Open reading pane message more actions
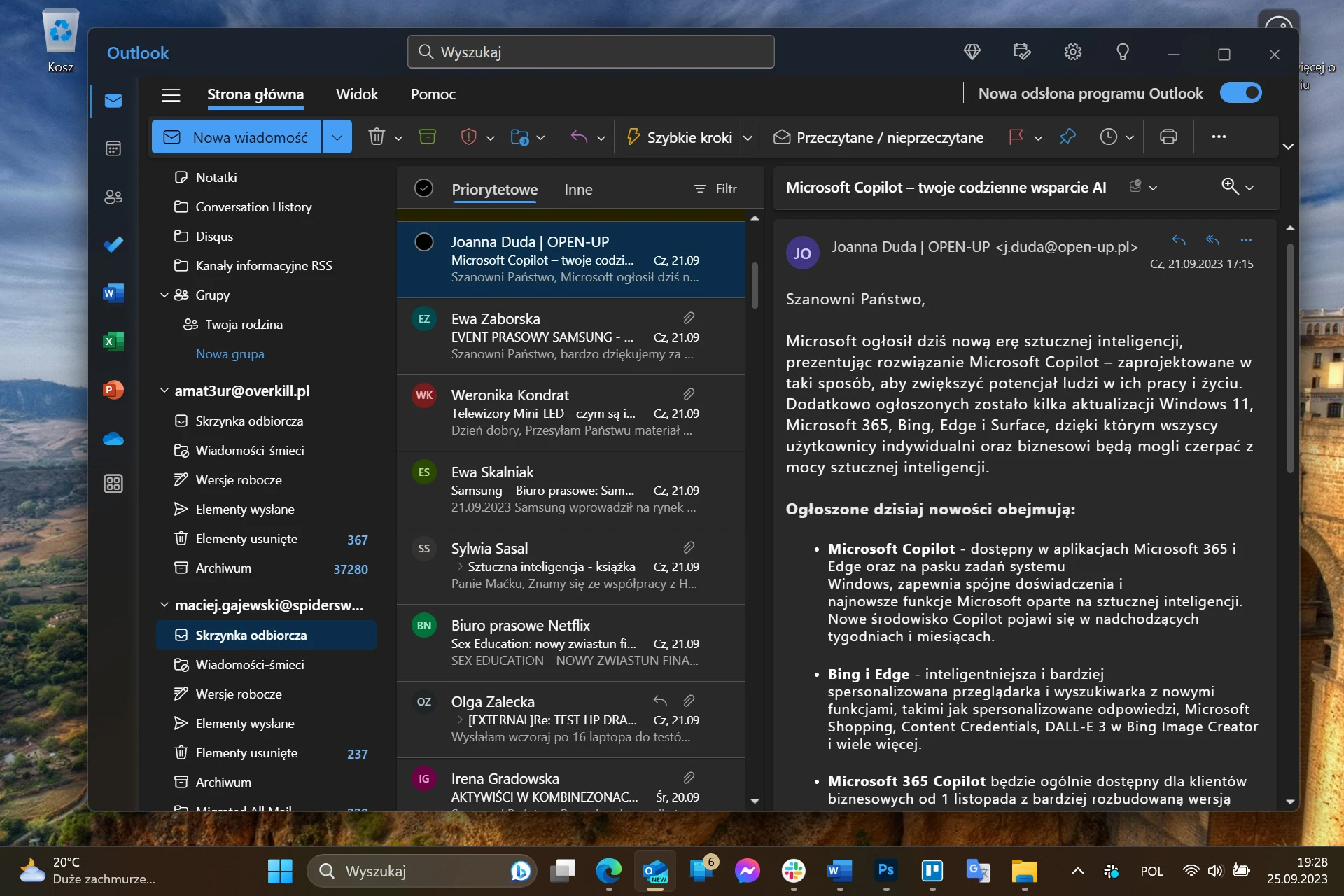Image resolution: width=1344 pixels, height=896 pixels. coord(1246,240)
